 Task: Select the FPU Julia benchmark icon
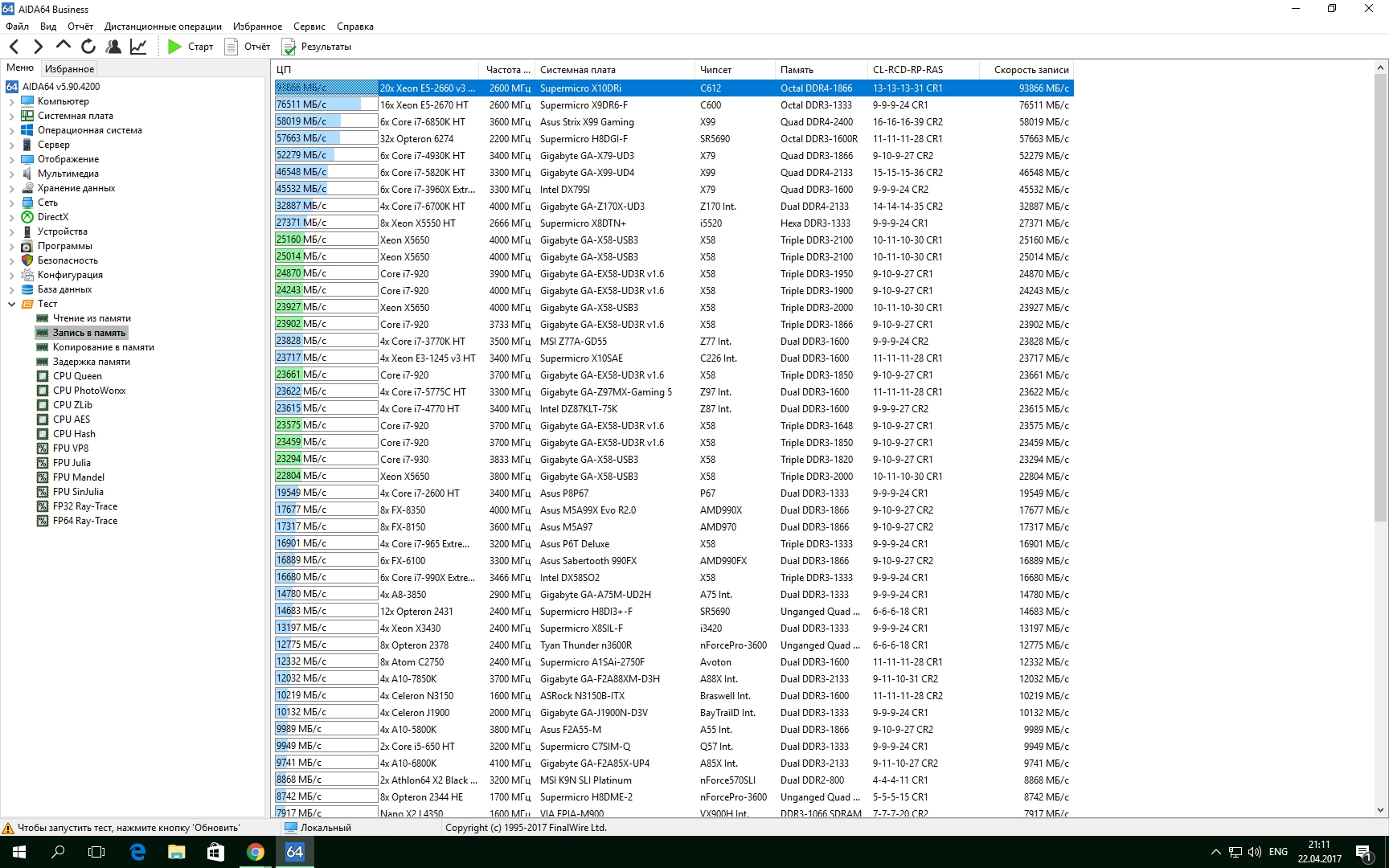click(43, 463)
